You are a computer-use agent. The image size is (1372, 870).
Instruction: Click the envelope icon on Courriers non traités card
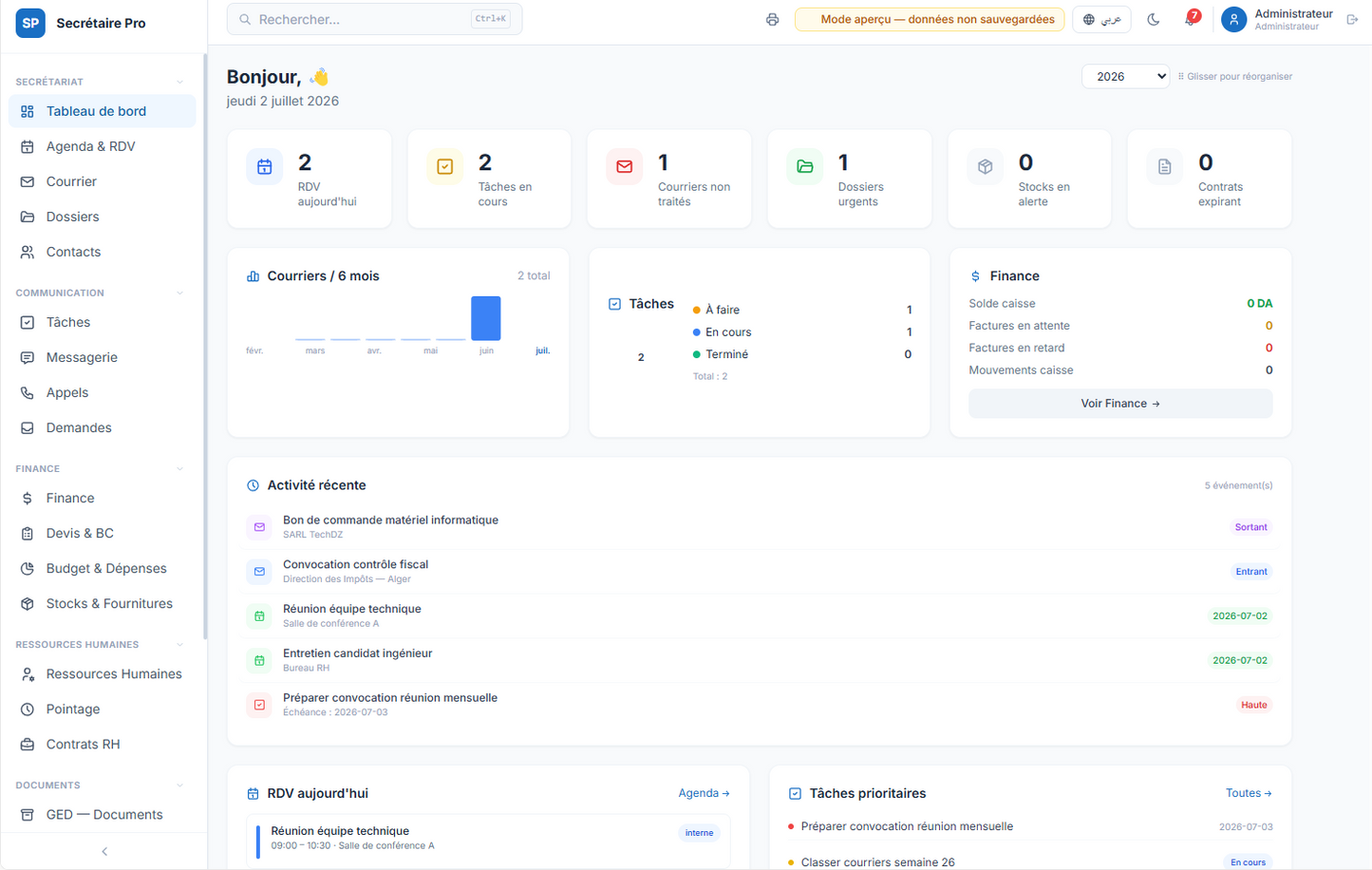click(624, 166)
